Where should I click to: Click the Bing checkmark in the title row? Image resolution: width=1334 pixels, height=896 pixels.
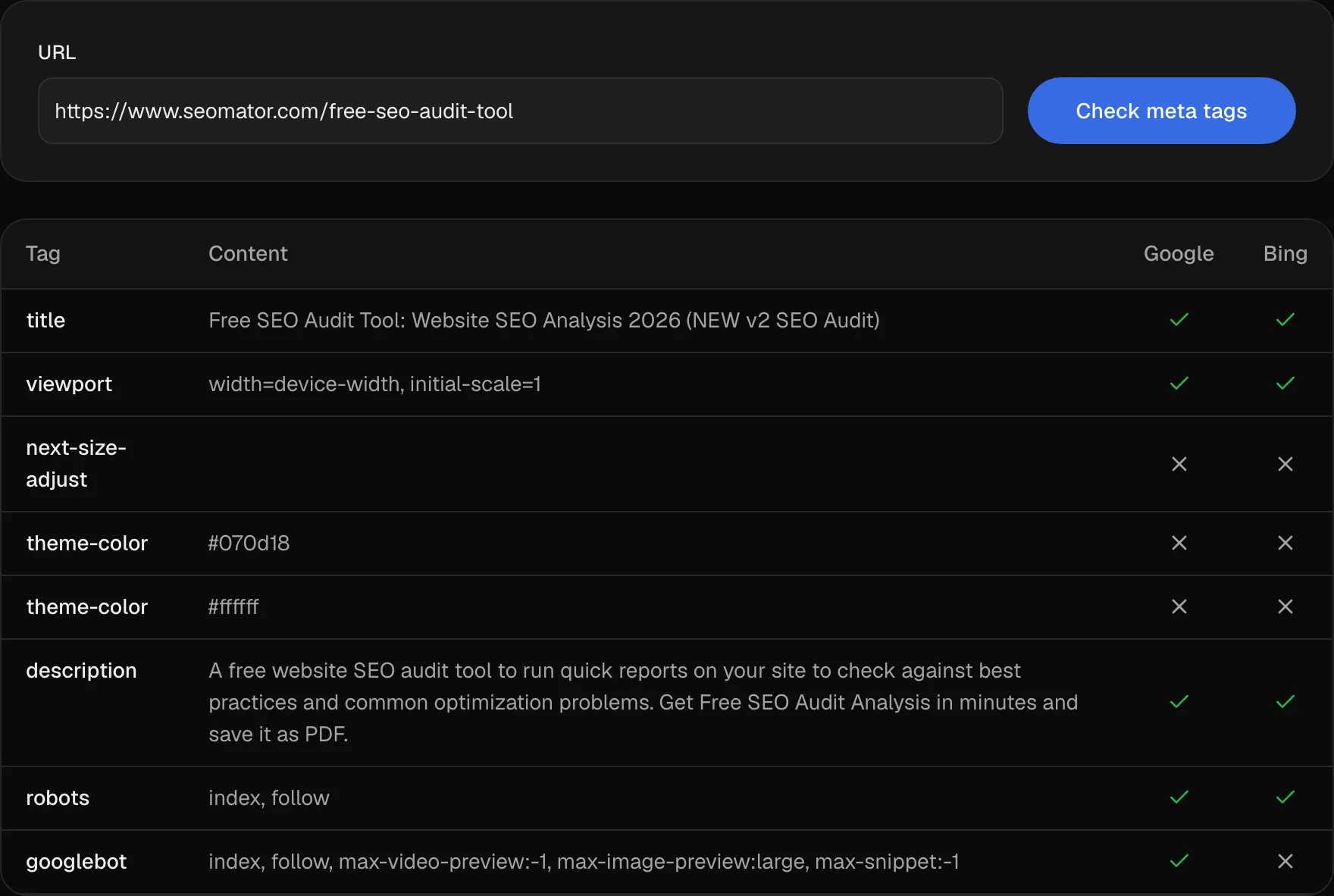1285,320
